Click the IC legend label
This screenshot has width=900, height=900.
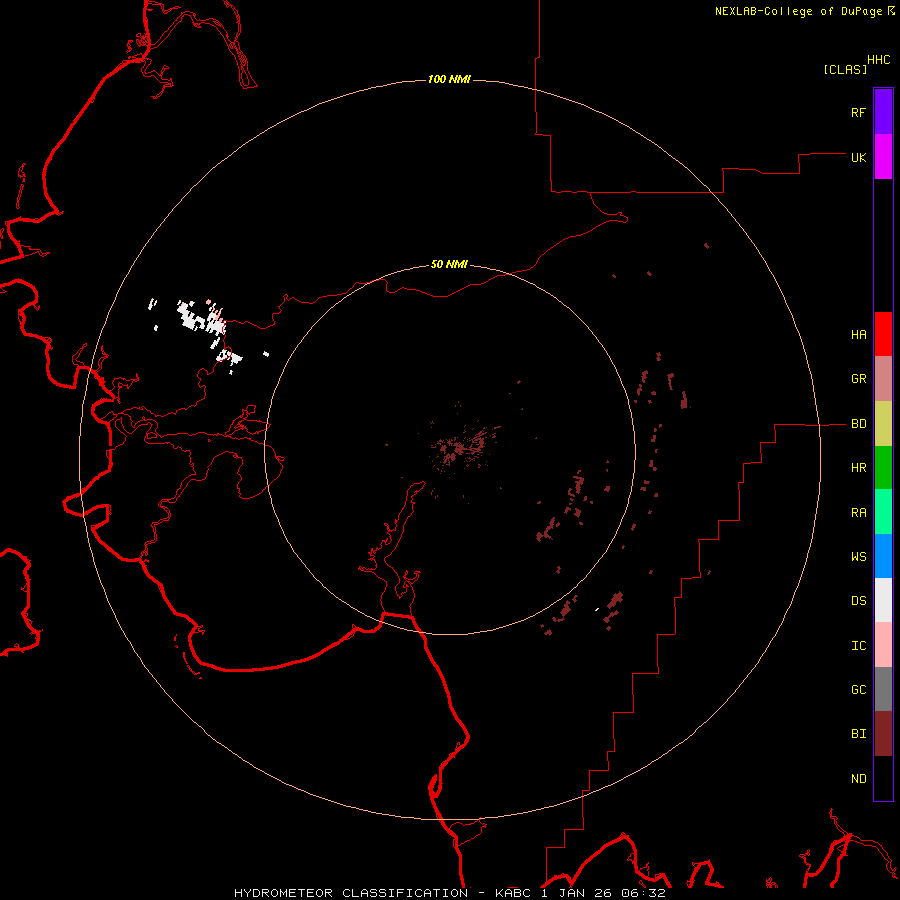click(x=858, y=646)
